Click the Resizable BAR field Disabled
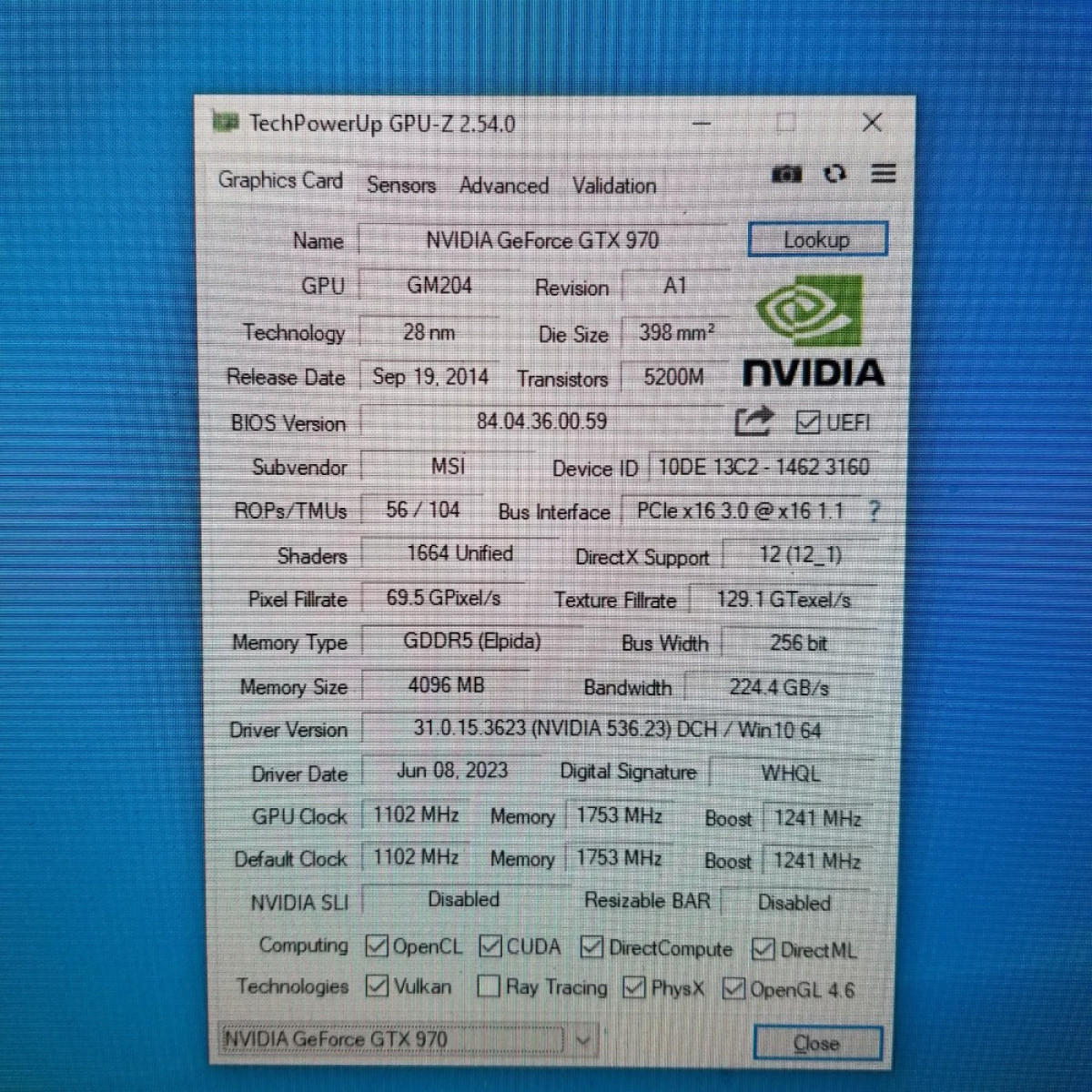The width and height of the screenshot is (1092, 1092). click(x=795, y=903)
